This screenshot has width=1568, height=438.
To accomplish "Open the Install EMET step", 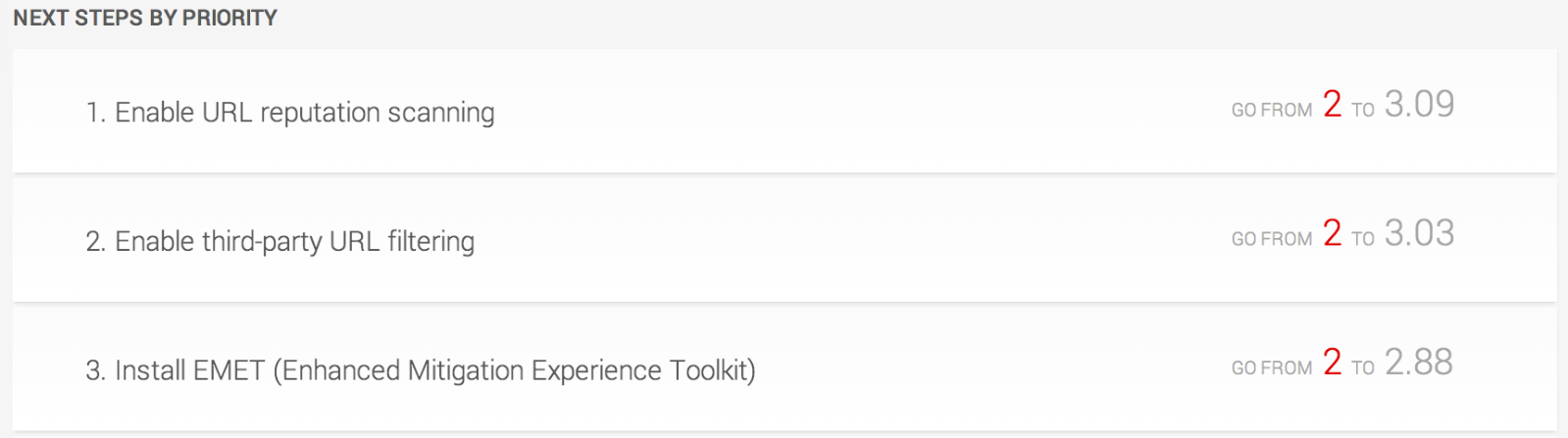I will (420, 370).
